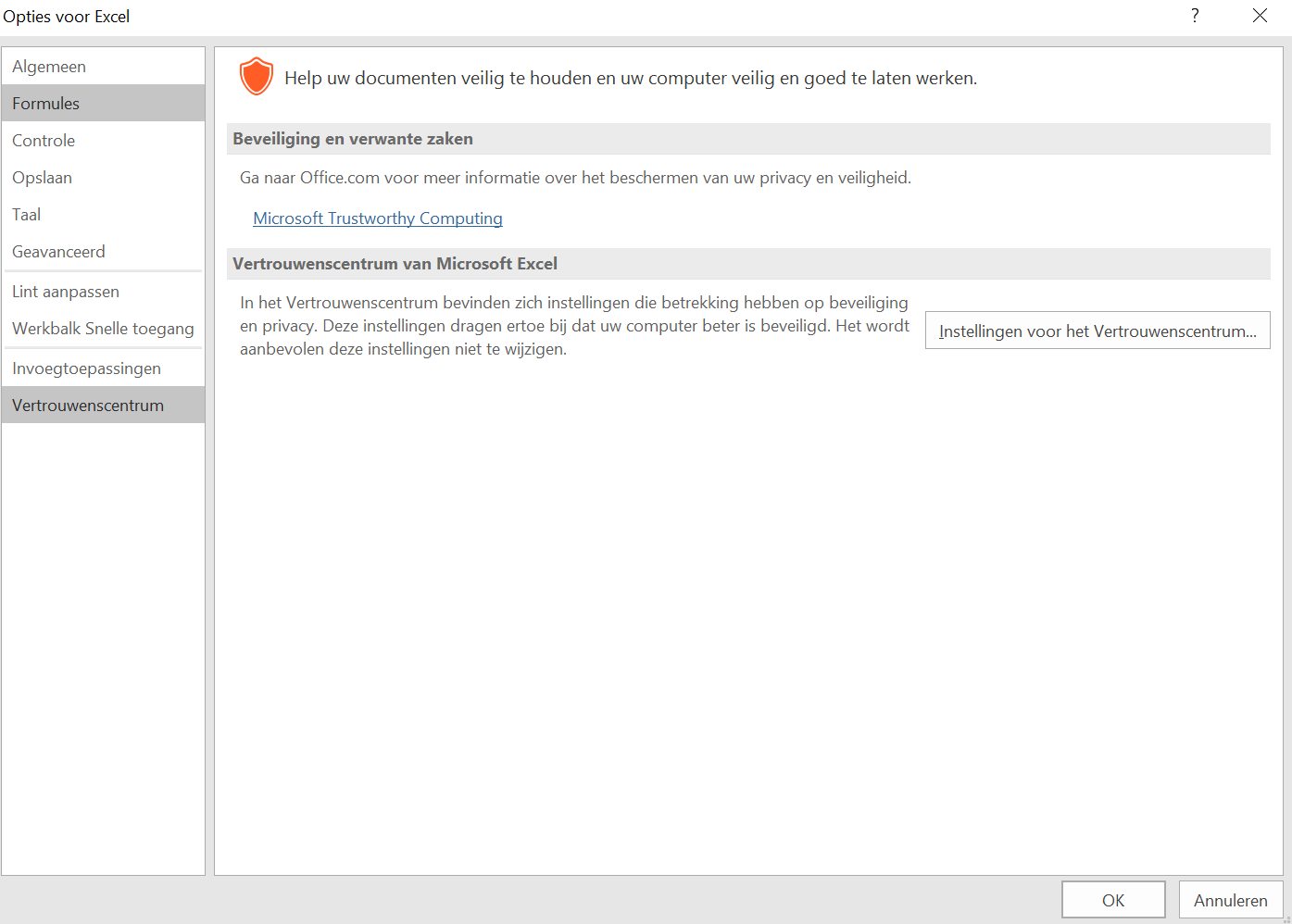1292x924 pixels.
Task: Open the Algemeen options category
Action: (x=103, y=67)
